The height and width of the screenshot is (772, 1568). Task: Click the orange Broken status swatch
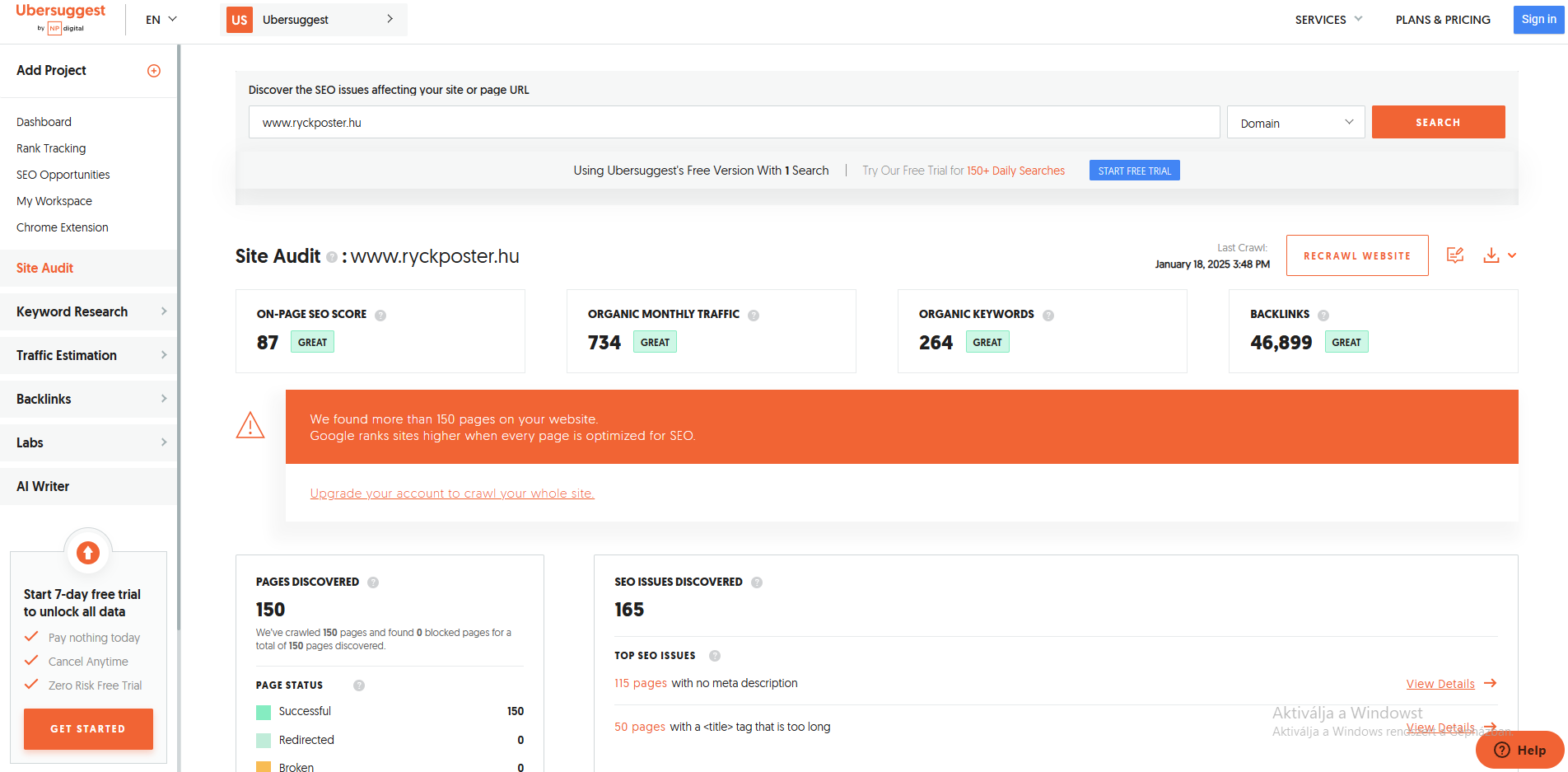click(264, 767)
